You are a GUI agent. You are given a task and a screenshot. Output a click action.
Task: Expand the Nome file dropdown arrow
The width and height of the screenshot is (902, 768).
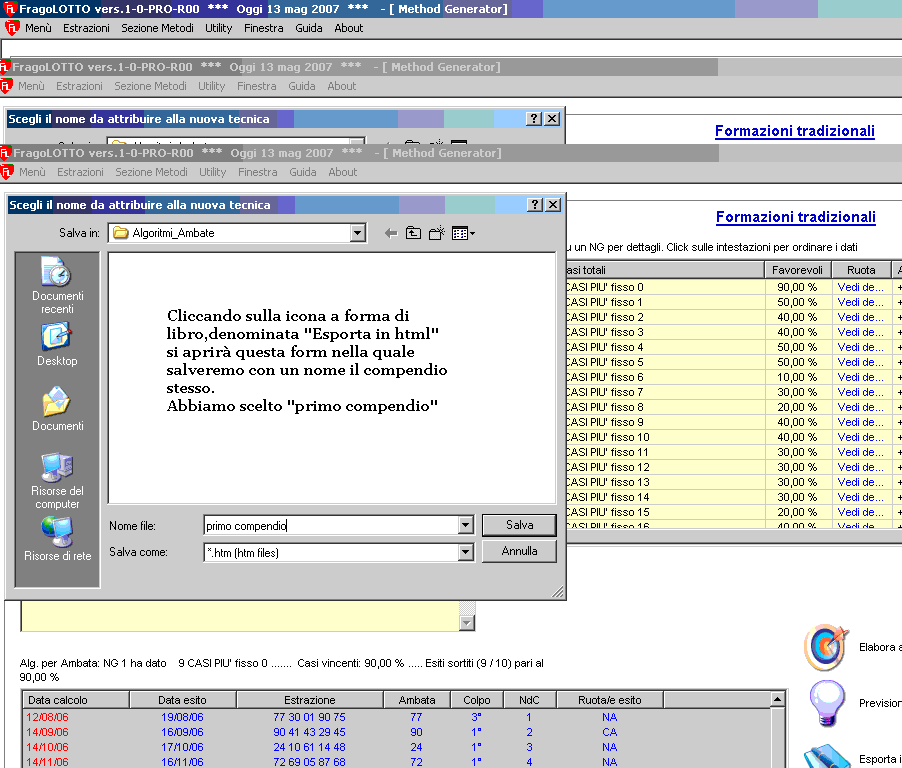pyautogui.click(x=465, y=525)
